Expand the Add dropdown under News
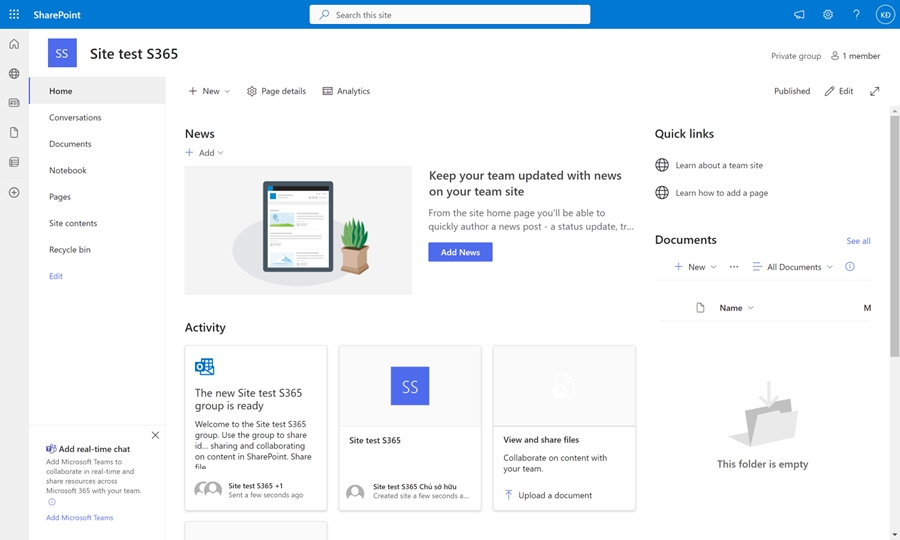Image resolution: width=900 pixels, height=540 pixels. 205,153
